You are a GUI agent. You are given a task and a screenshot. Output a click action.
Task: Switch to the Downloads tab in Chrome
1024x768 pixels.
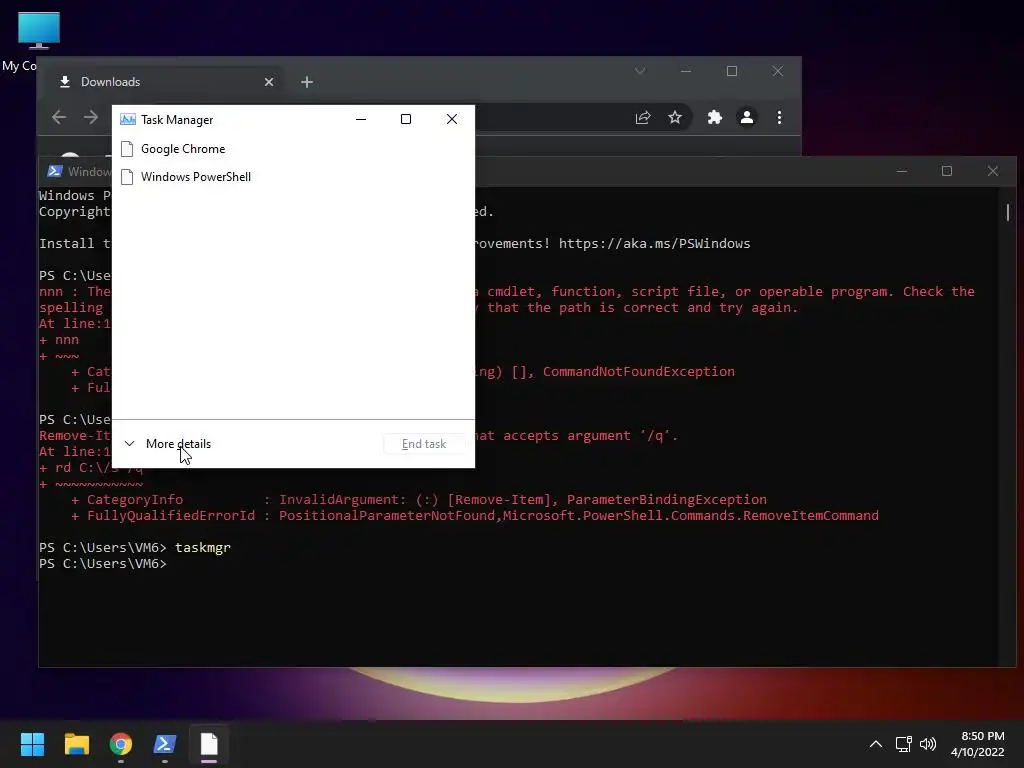click(x=161, y=82)
